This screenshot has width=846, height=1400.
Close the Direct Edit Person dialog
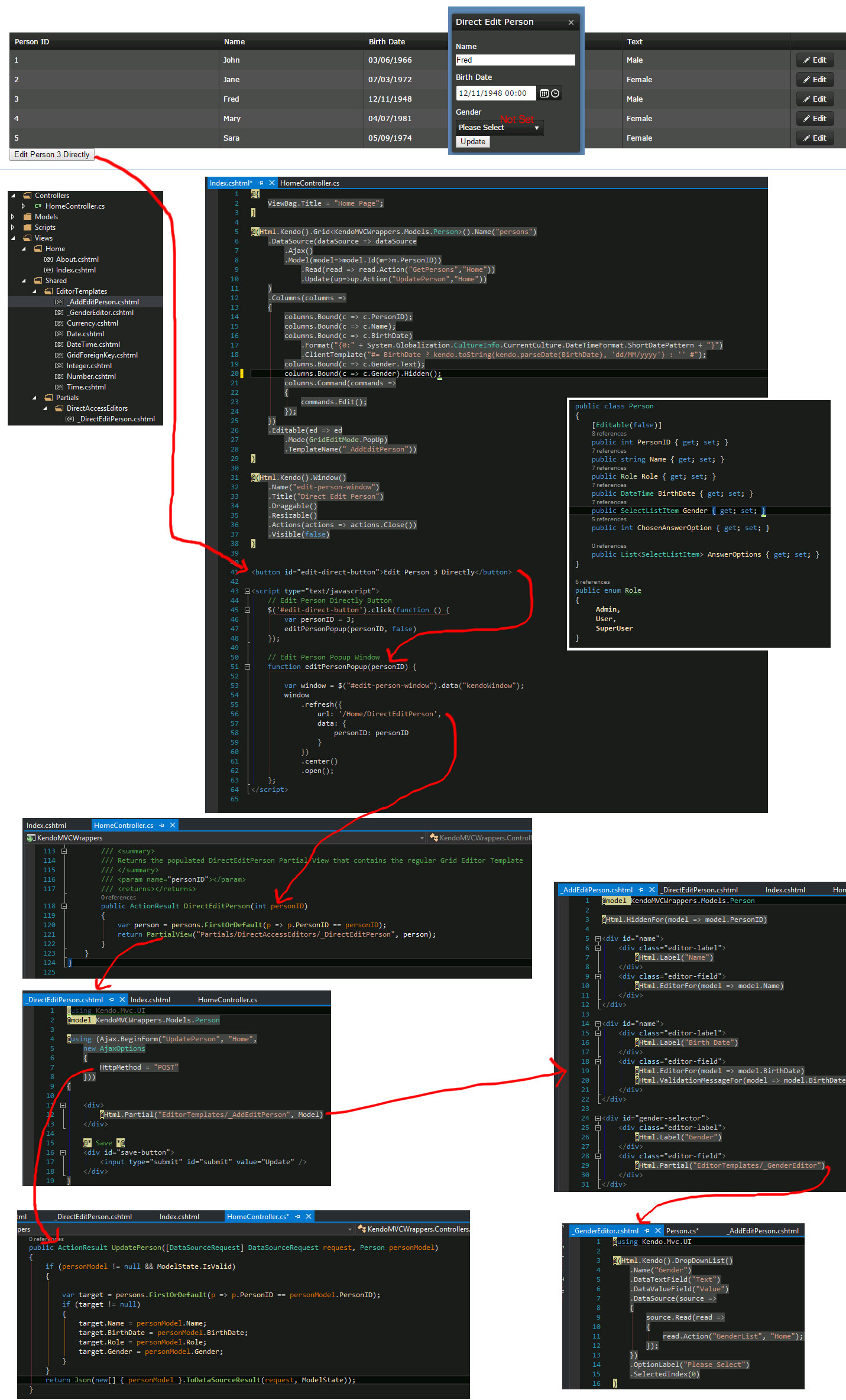571,22
